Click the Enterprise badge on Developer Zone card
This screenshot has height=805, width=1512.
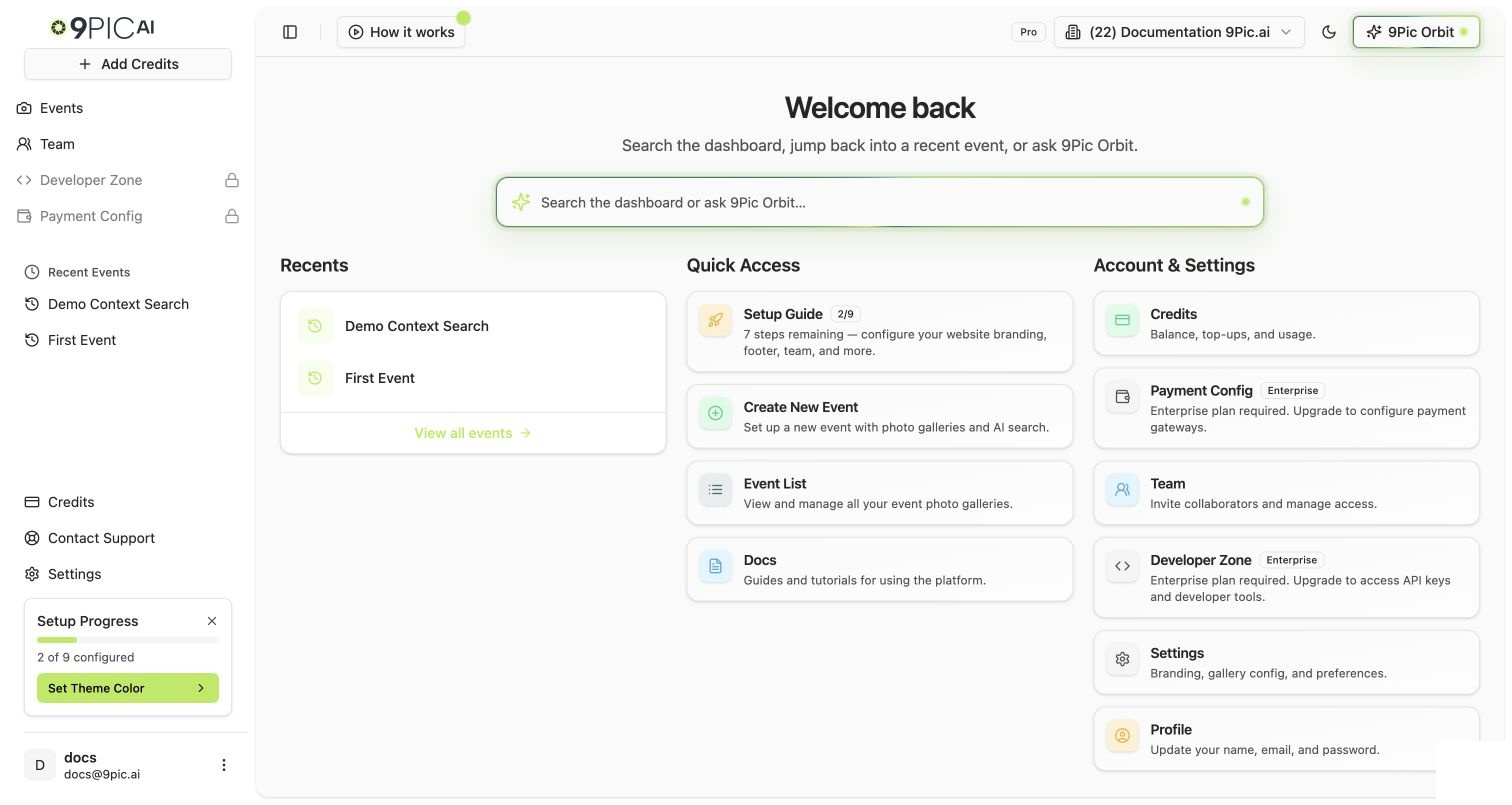pos(1292,560)
